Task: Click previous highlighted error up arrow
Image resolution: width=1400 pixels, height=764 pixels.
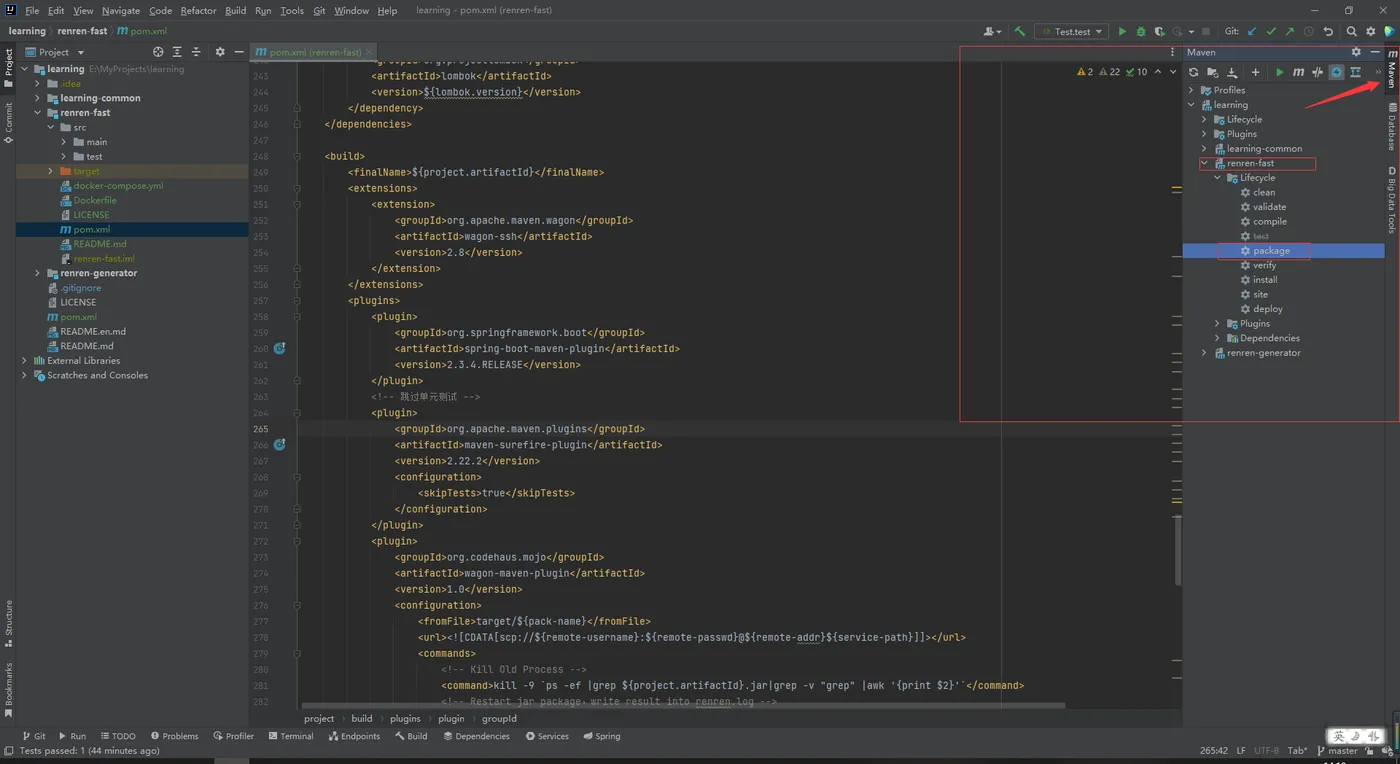Action: pyautogui.click(x=1158, y=72)
